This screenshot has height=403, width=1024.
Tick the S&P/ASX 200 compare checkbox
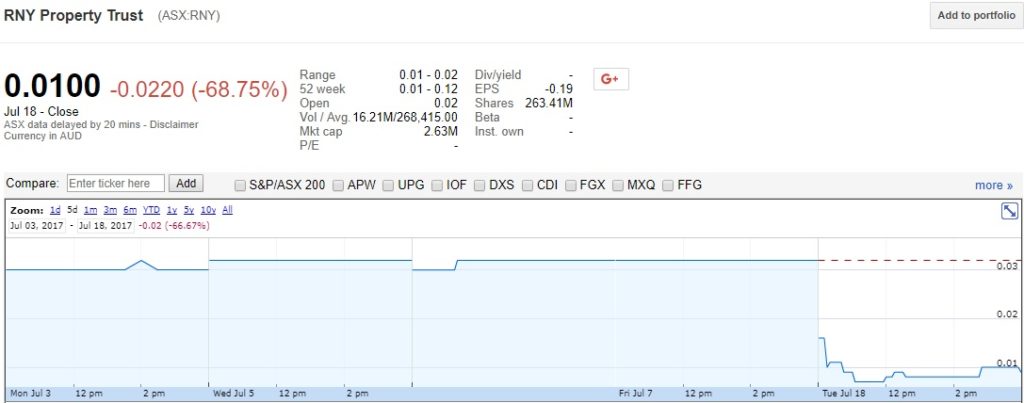click(x=240, y=185)
